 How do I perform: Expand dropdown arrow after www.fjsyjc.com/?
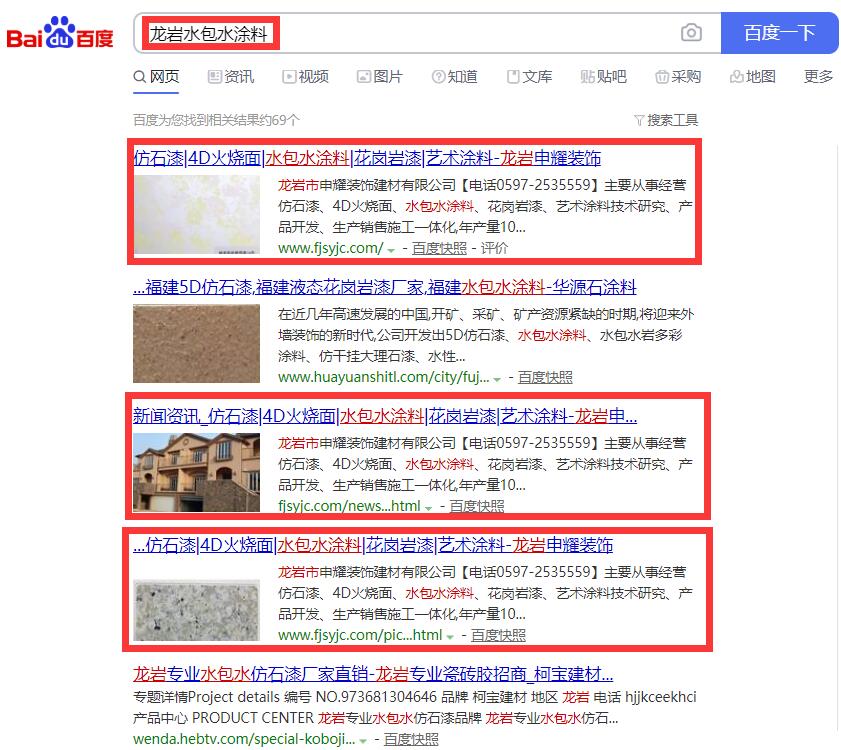tap(391, 250)
